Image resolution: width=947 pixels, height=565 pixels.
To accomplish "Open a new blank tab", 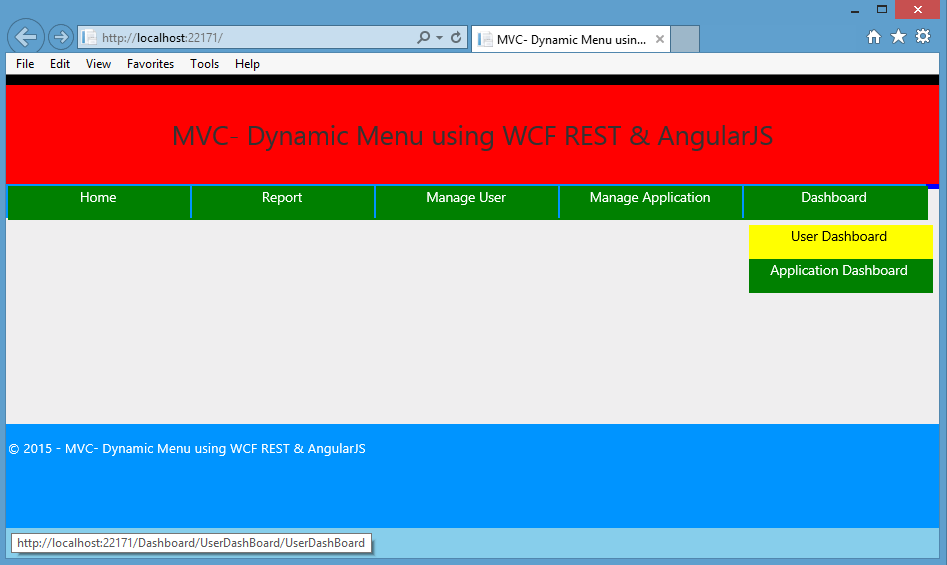I will tap(685, 39).
